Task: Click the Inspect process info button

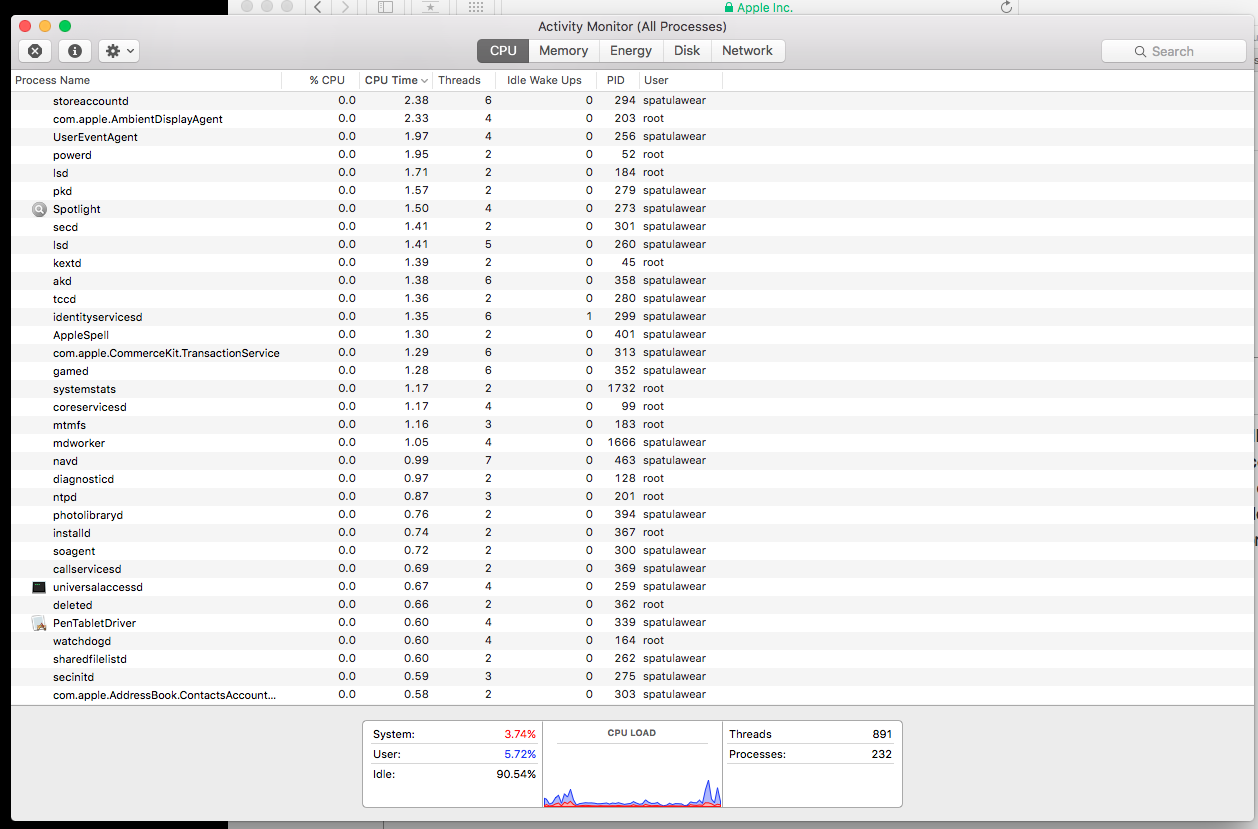Action: tap(75, 51)
